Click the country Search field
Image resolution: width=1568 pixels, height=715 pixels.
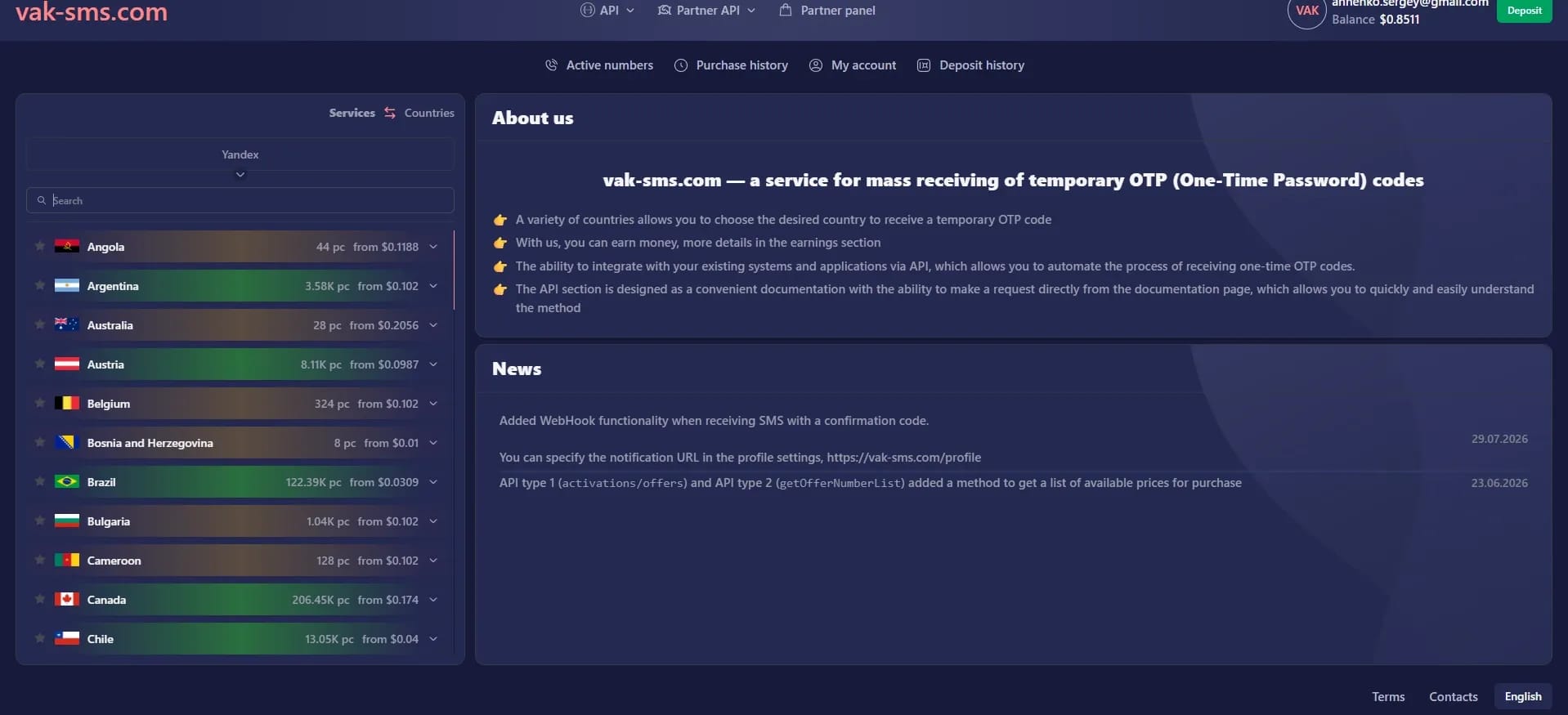pyautogui.click(x=240, y=200)
